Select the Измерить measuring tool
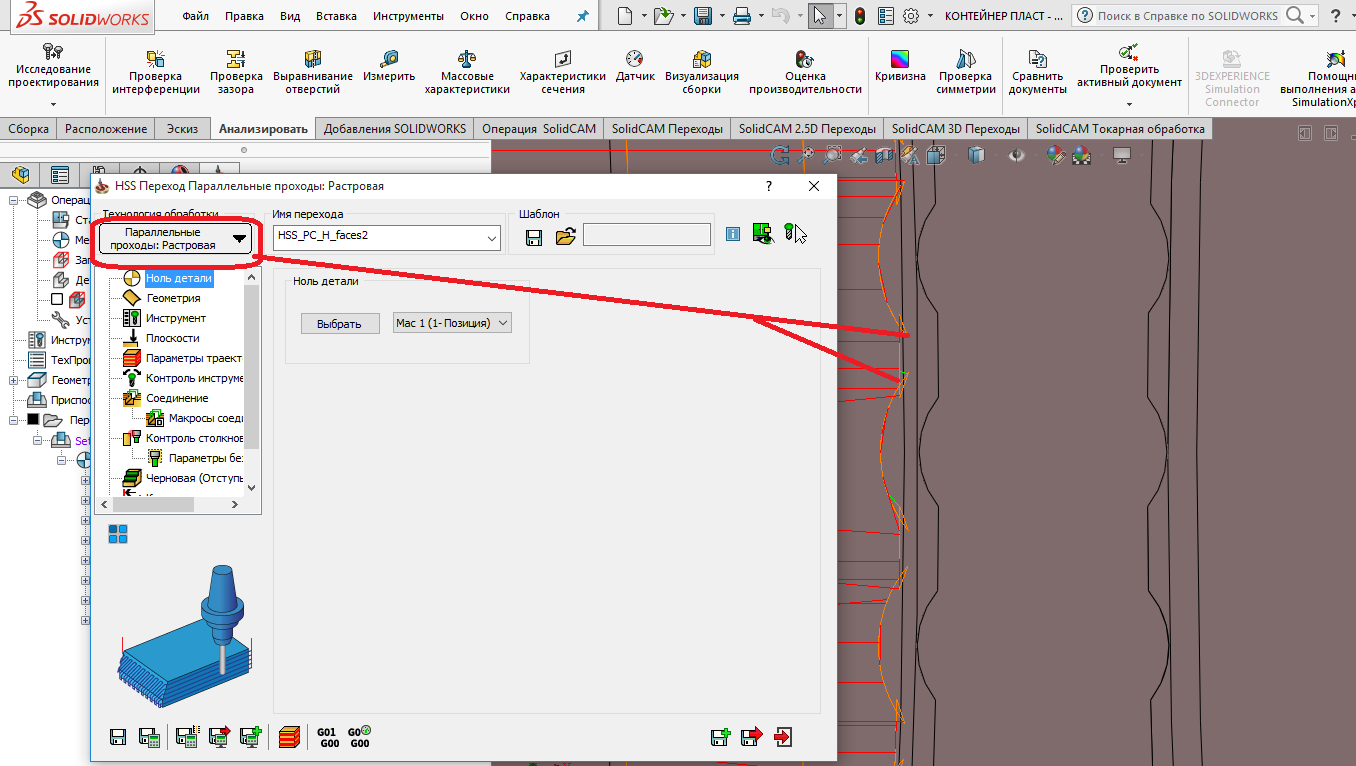 pos(389,65)
